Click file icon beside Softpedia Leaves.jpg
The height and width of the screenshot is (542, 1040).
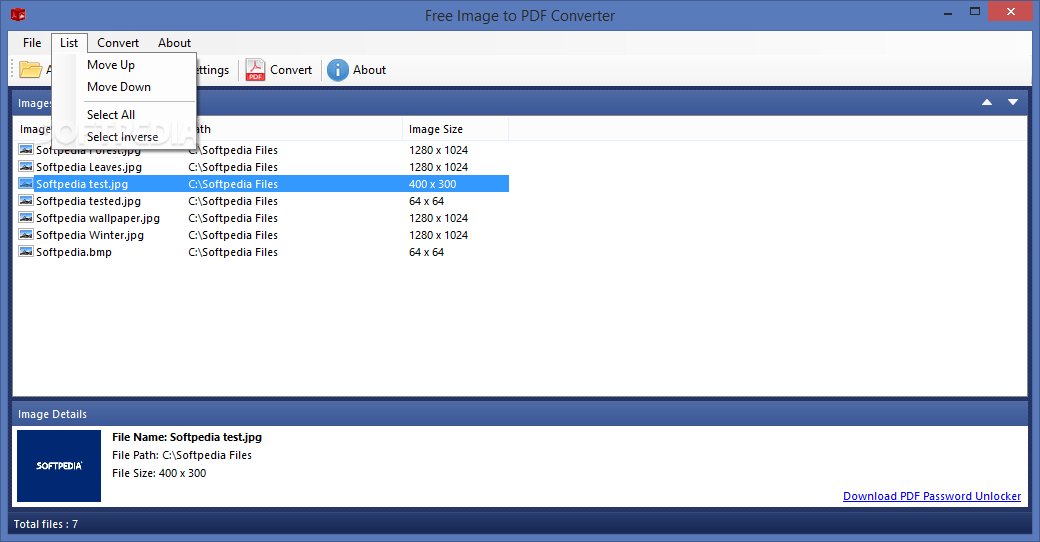tap(26, 167)
